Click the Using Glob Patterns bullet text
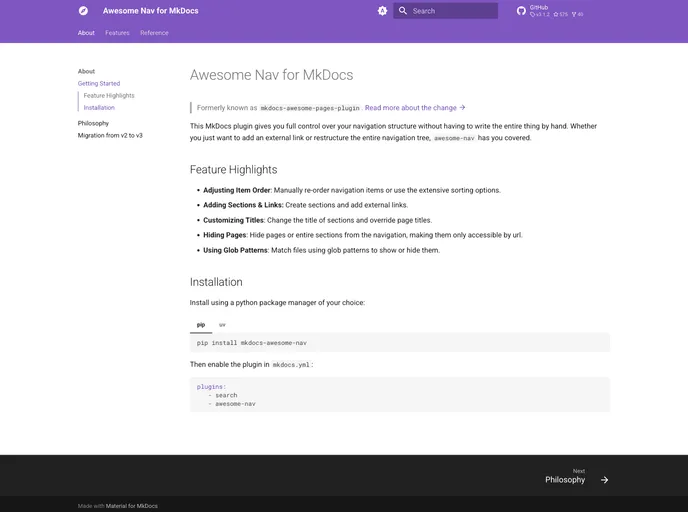Screen dimensions: 688x512 click(x=321, y=250)
